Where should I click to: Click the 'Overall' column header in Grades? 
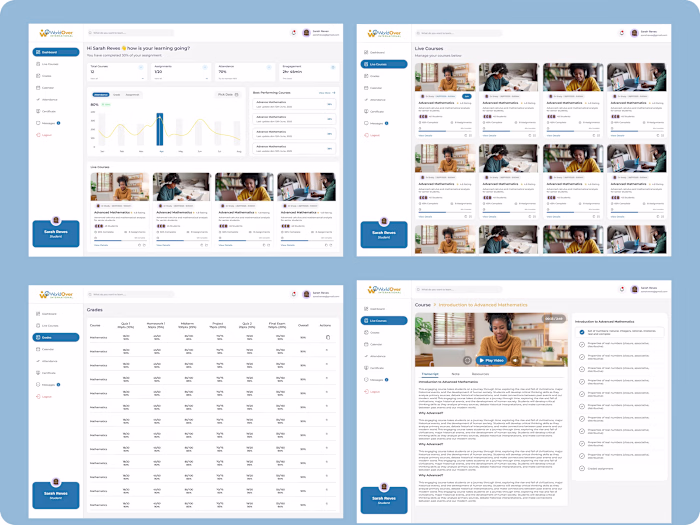tap(303, 325)
